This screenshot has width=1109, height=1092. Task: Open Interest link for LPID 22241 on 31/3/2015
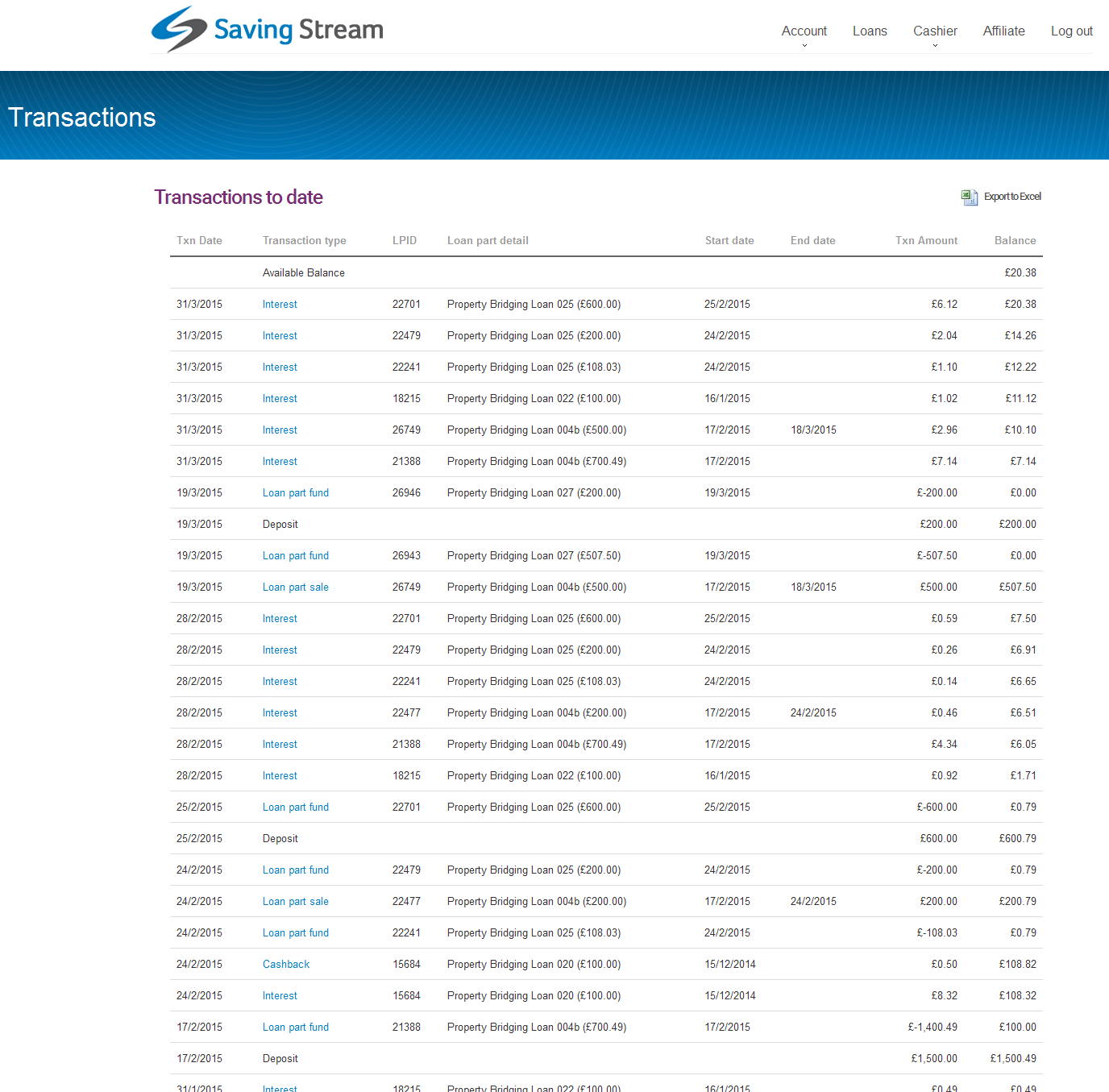pyautogui.click(x=280, y=367)
